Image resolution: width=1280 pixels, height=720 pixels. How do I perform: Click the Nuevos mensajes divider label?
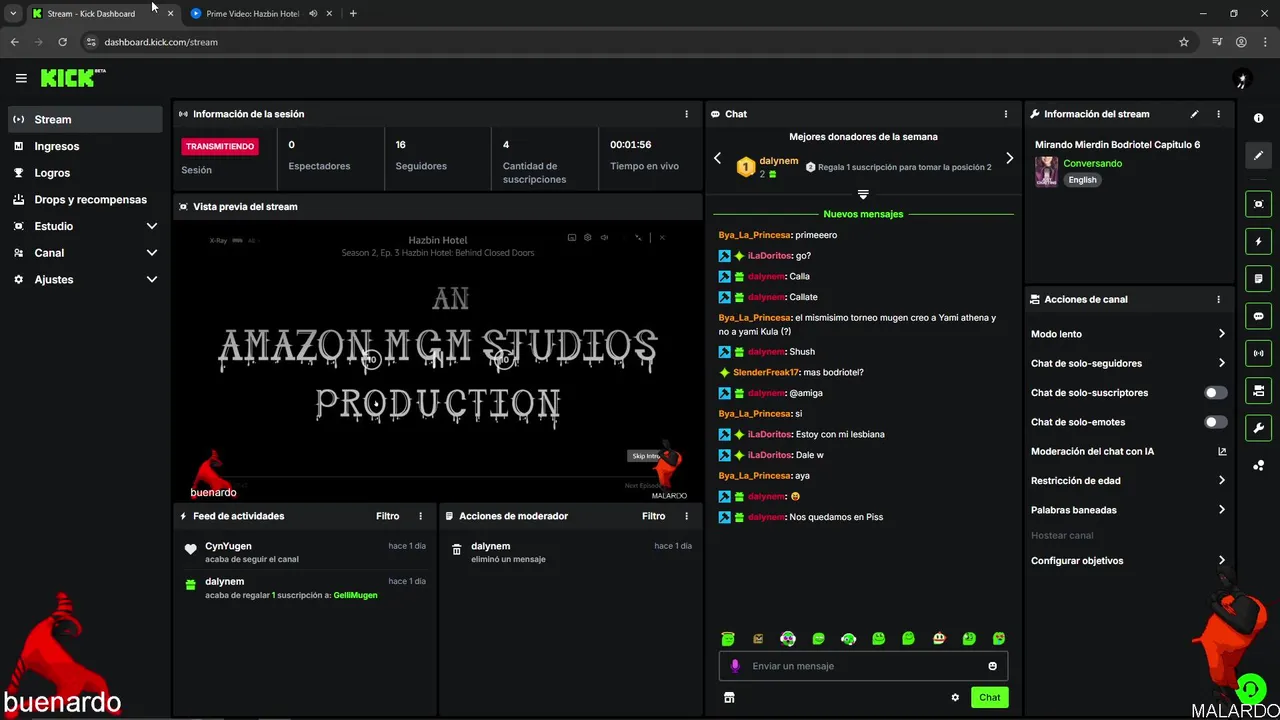(863, 214)
